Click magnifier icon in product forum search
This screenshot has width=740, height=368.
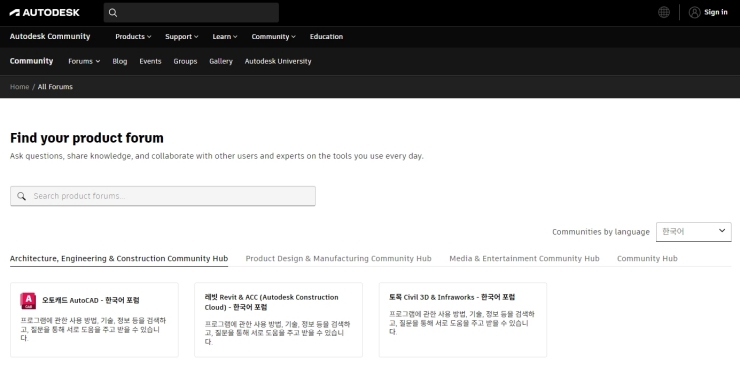pos(22,196)
